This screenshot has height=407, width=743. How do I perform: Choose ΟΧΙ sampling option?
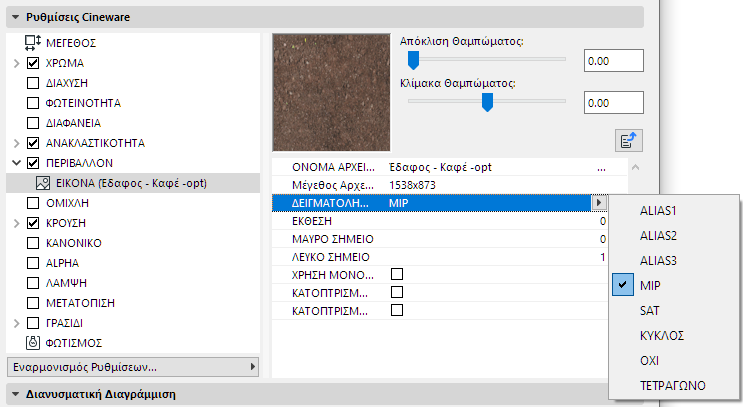[674, 361]
